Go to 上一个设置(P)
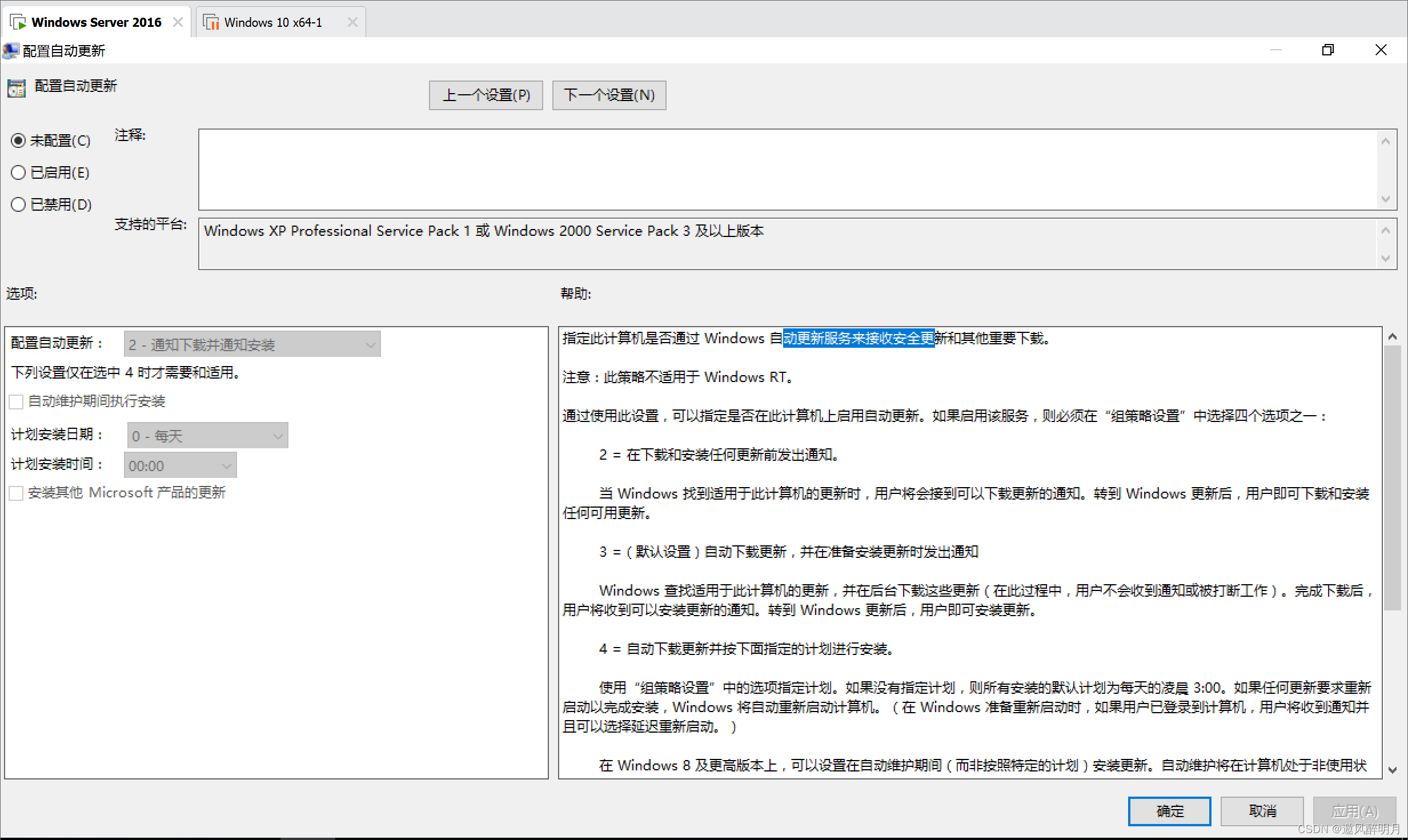1408x840 pixels. pyautogui.click(x=486, y=95)
